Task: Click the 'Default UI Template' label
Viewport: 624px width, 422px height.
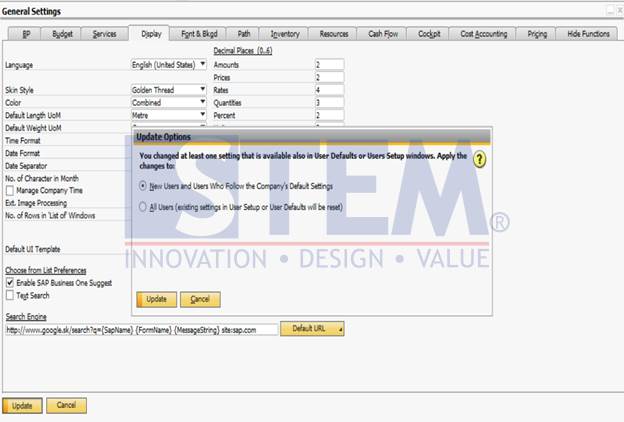Action: tap(33, 249)
